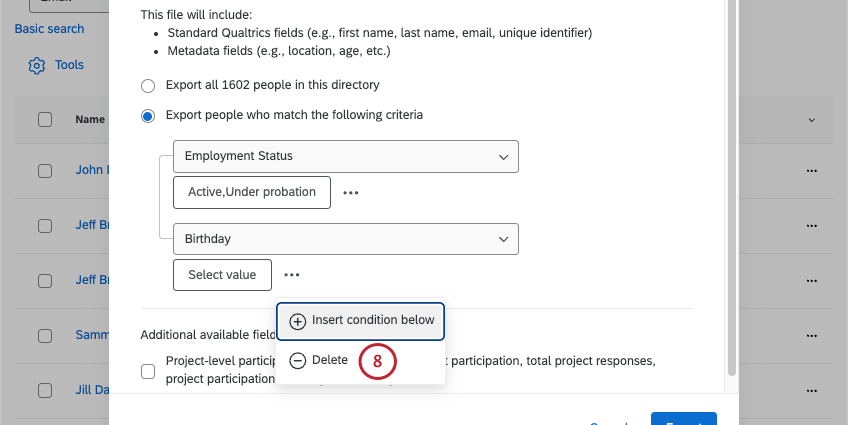Open row actions dots for Jill row
The width and height of the screenshot is (848, 425).
pos(811,390)
